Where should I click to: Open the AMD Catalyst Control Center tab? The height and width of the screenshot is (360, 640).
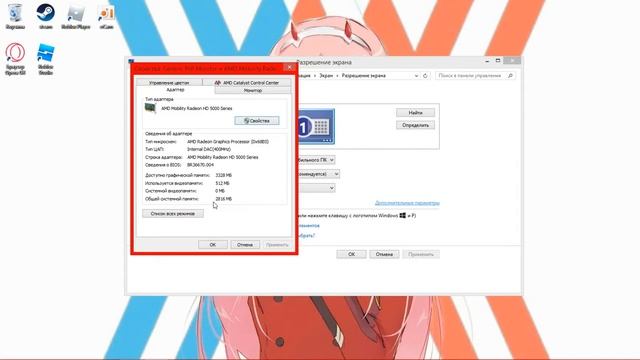247,83
